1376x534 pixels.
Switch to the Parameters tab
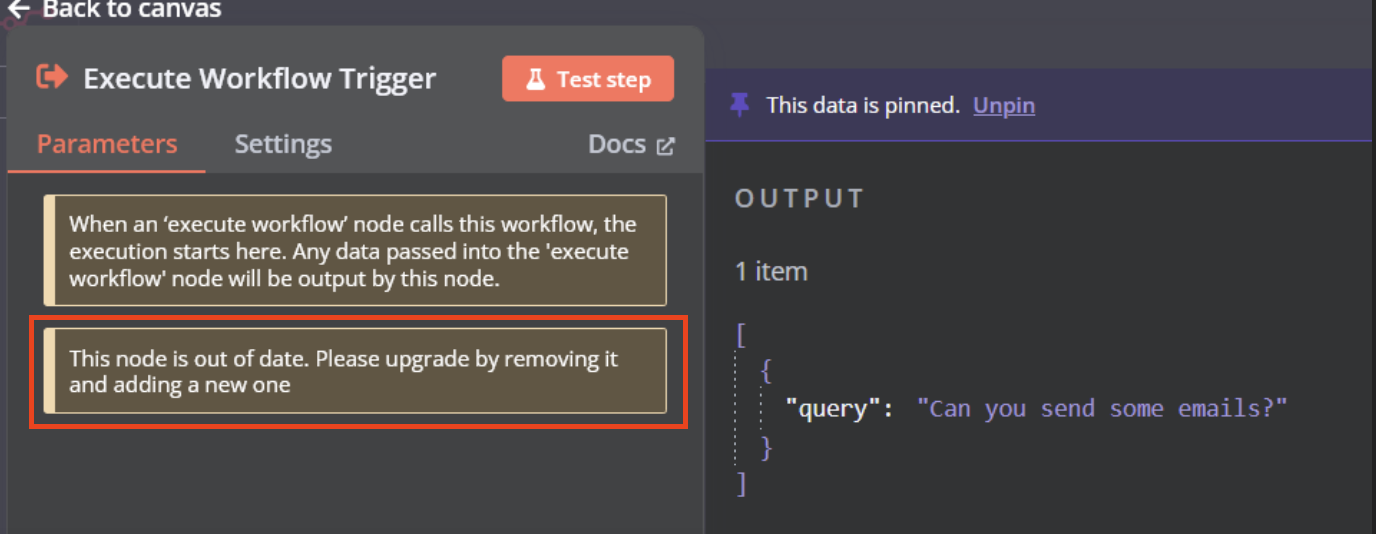coord(107,144)
